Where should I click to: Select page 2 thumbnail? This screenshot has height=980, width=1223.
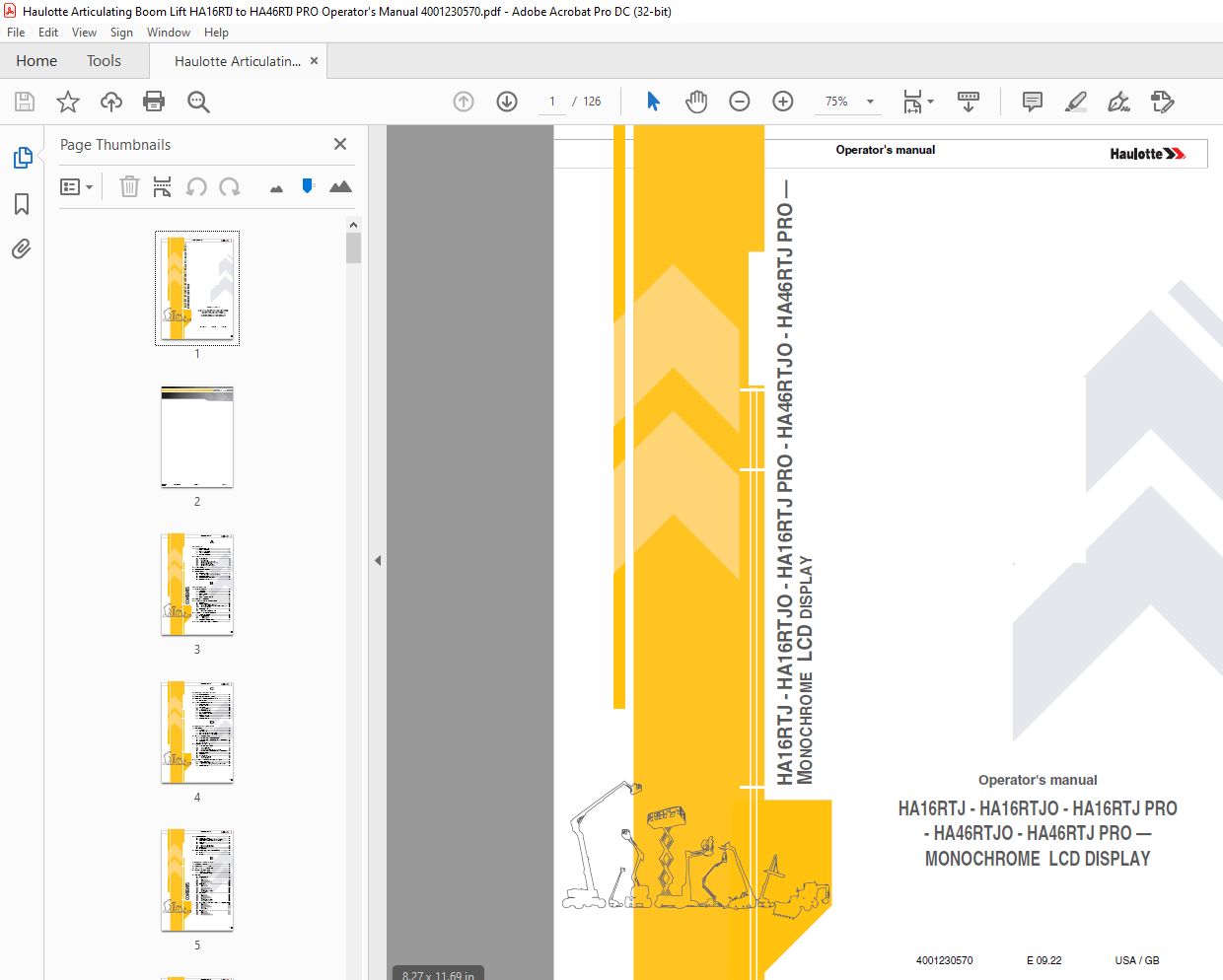[197, 437]
